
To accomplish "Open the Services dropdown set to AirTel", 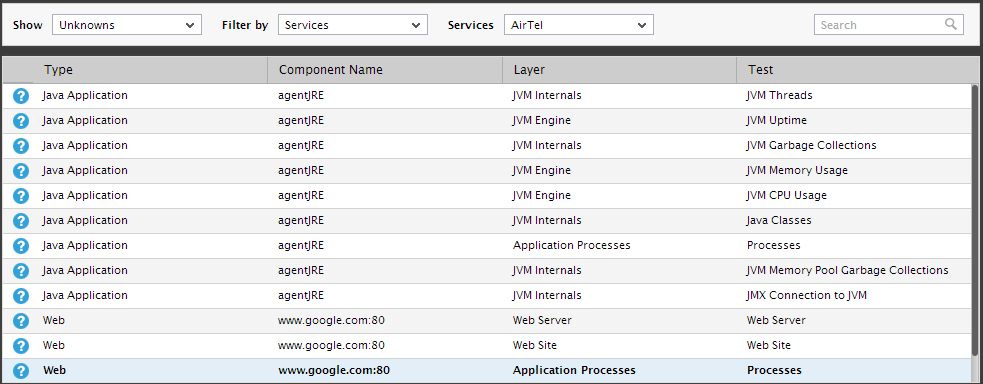I will tap(579, 25).
